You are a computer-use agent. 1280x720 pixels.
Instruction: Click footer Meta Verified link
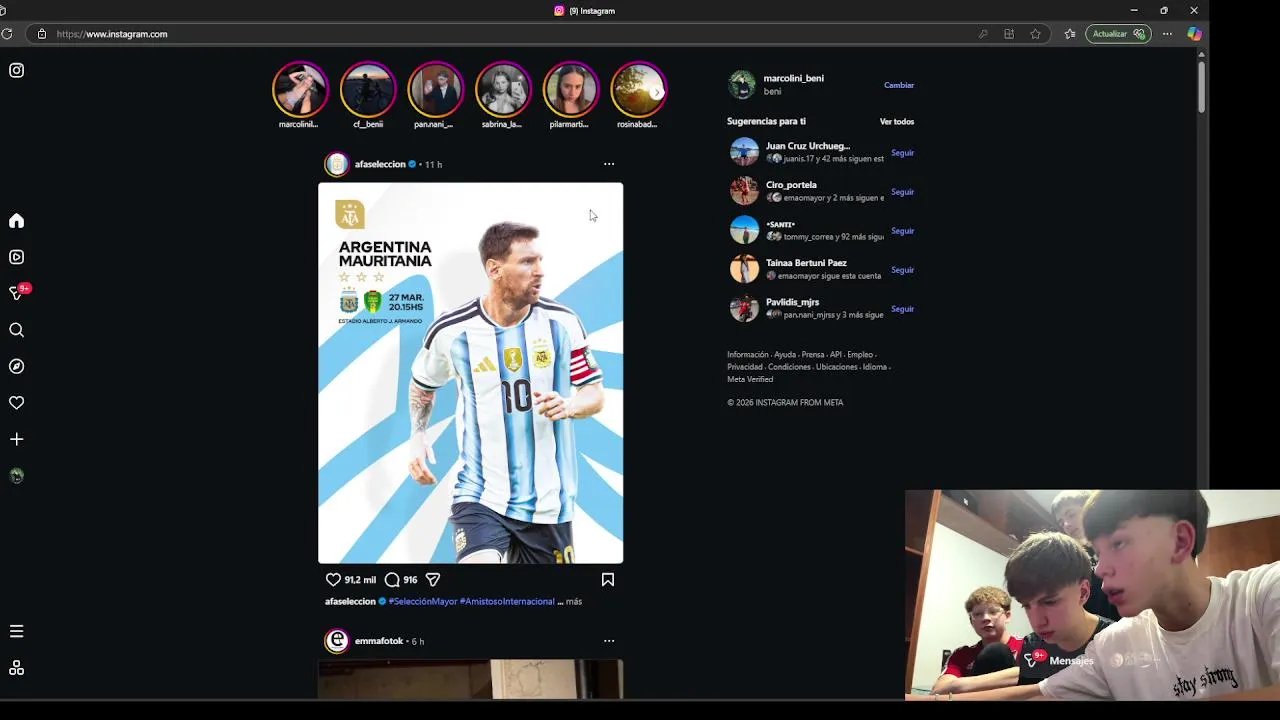(x=750, y=380)
